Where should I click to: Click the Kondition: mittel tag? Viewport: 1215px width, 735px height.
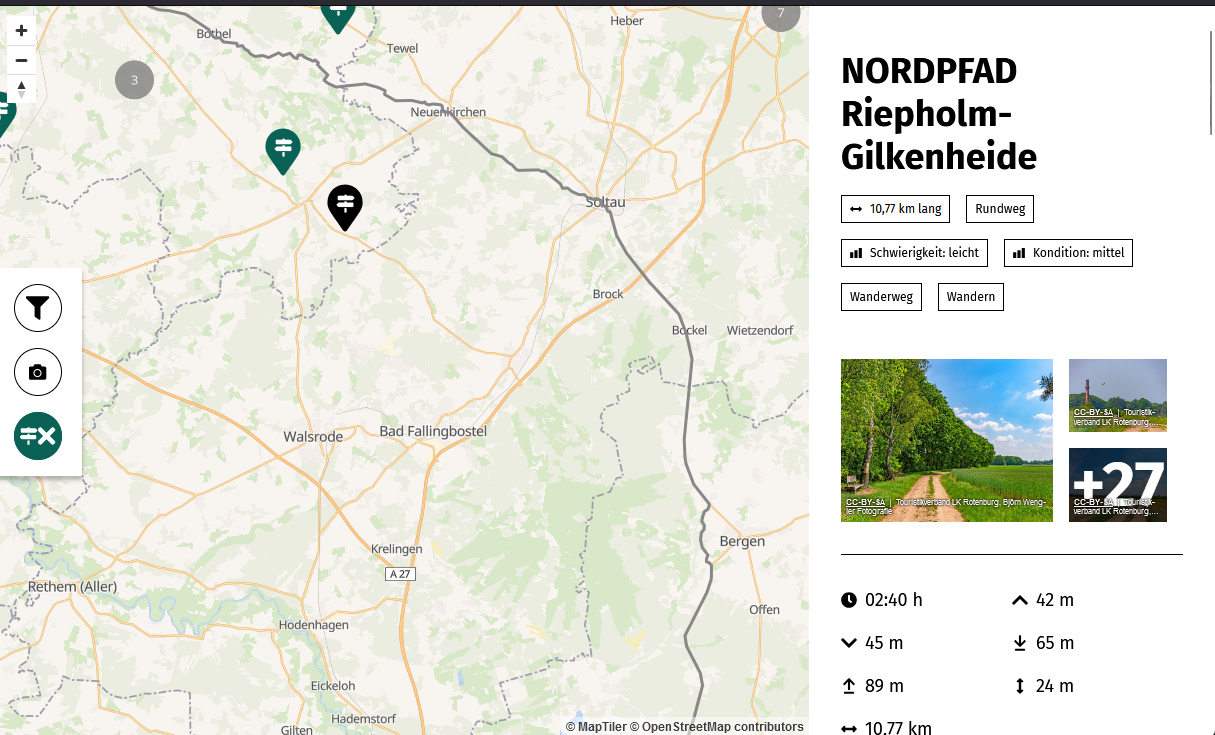point(1068,253)
